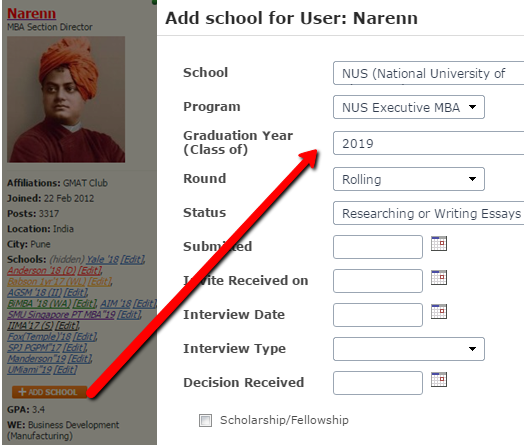The height and width of the screenshot is (445, 524).
Task: Open the Program dropdown showing NUS Executive MBA
Action: pyautogui.click(x=409, y=107)
